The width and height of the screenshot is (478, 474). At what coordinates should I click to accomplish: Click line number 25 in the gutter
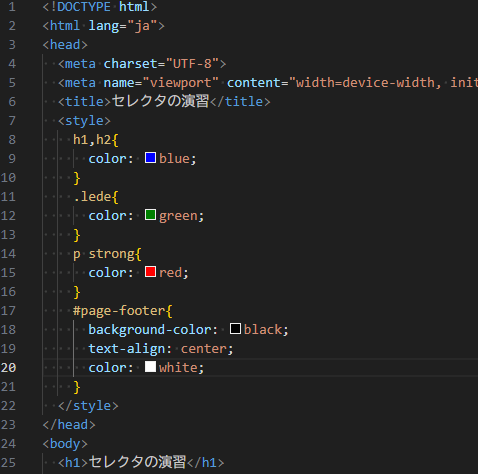coord(8,463)
